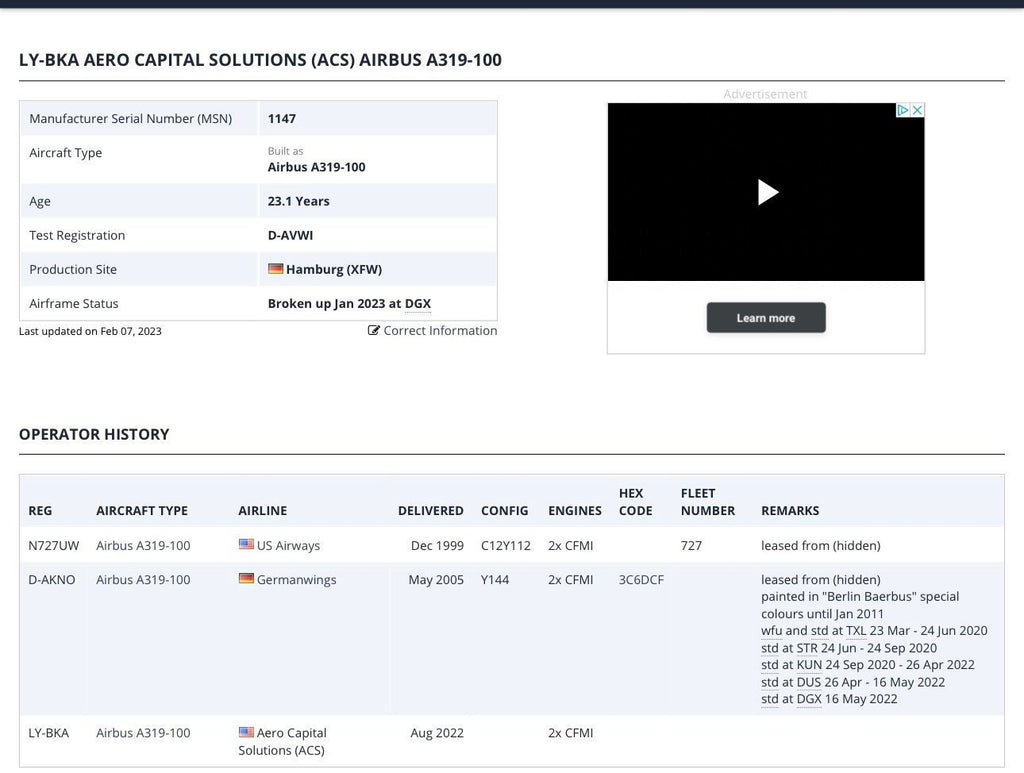
Task: Click delivered date May 2005
Action: [436, 580]
